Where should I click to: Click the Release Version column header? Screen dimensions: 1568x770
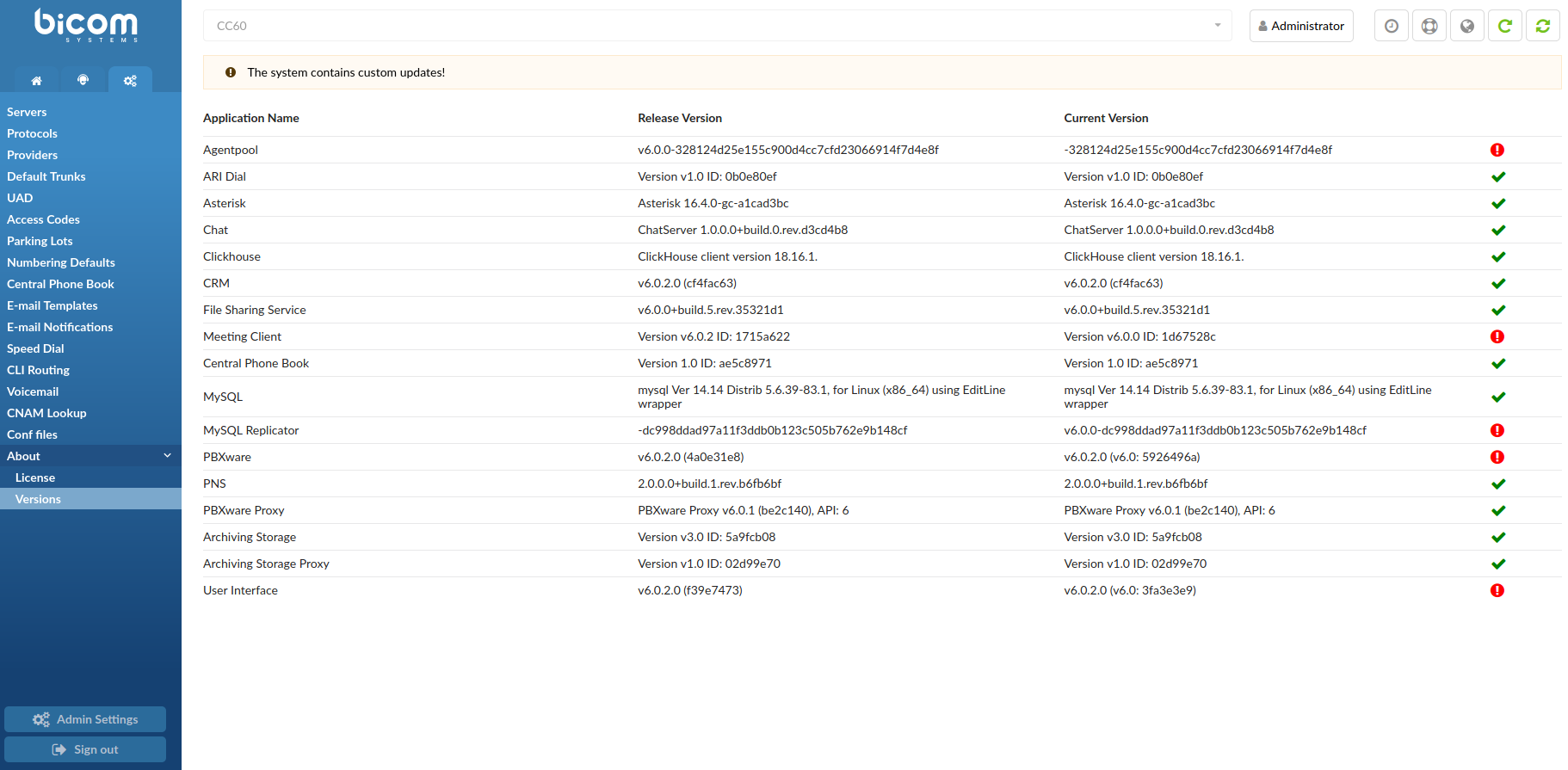click(680, 118)
